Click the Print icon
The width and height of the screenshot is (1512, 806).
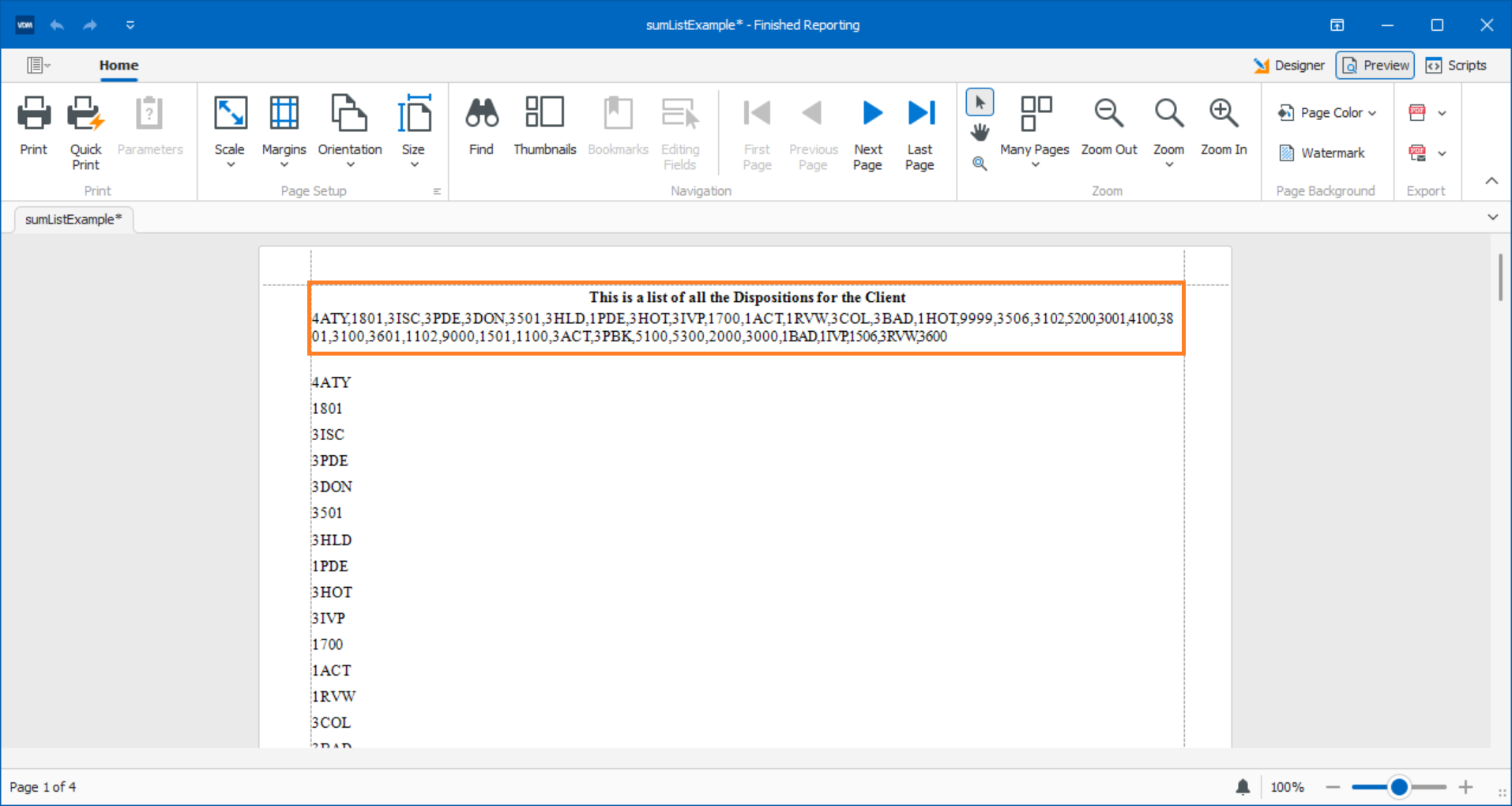tap(34, 114)
